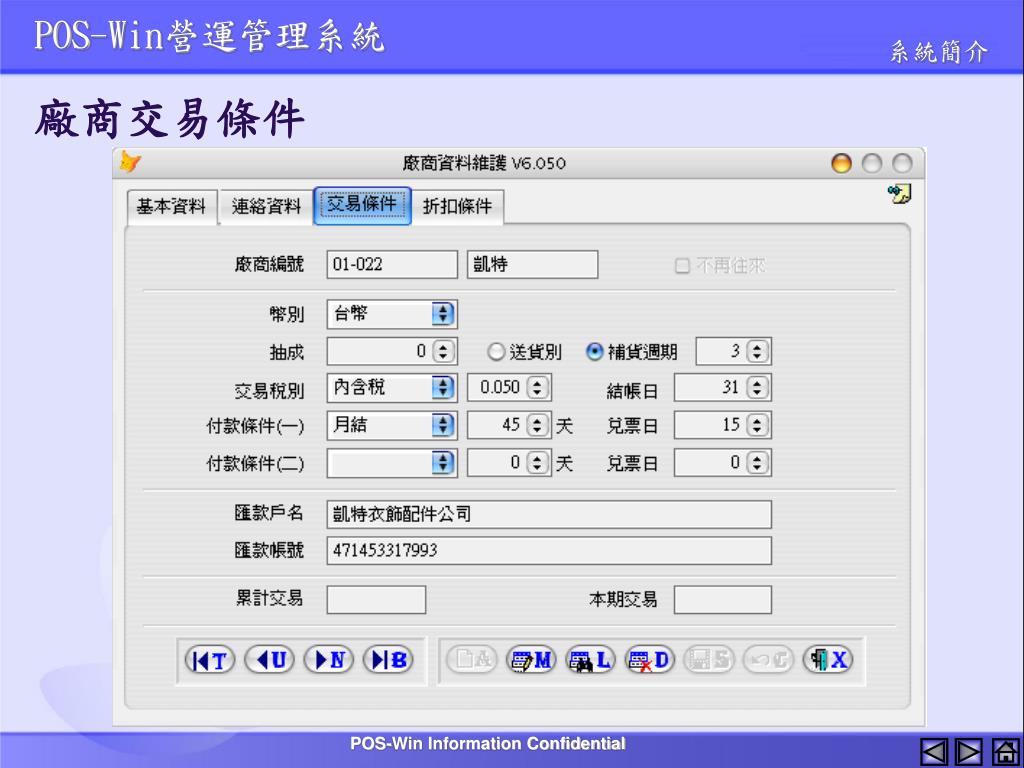1024x768 pixels.
Task: Click the POS-Win Information Confidential footer
Action: 488,743
